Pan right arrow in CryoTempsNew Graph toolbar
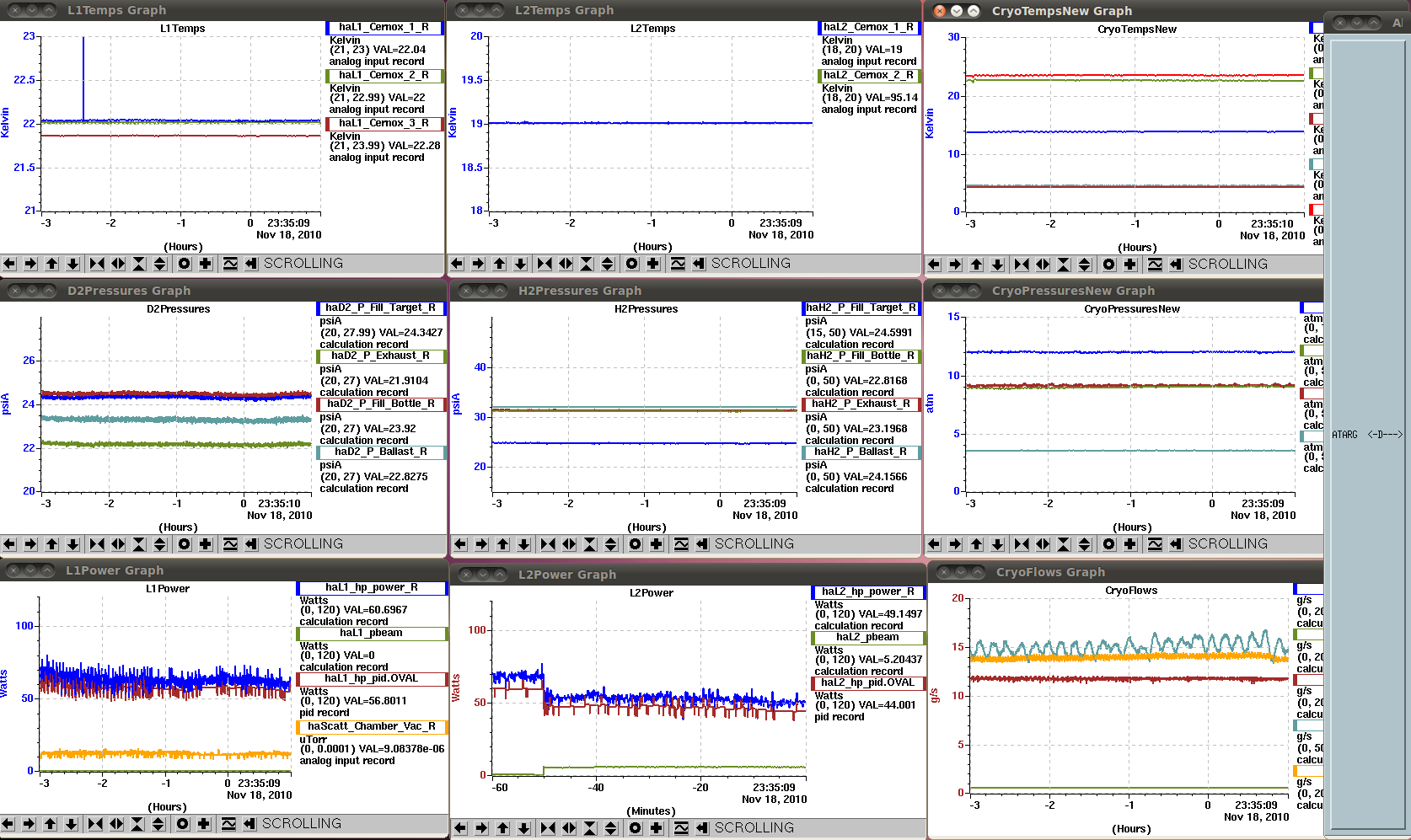The height and width of the screenshot is (840, 1411). tap(955, 265)
